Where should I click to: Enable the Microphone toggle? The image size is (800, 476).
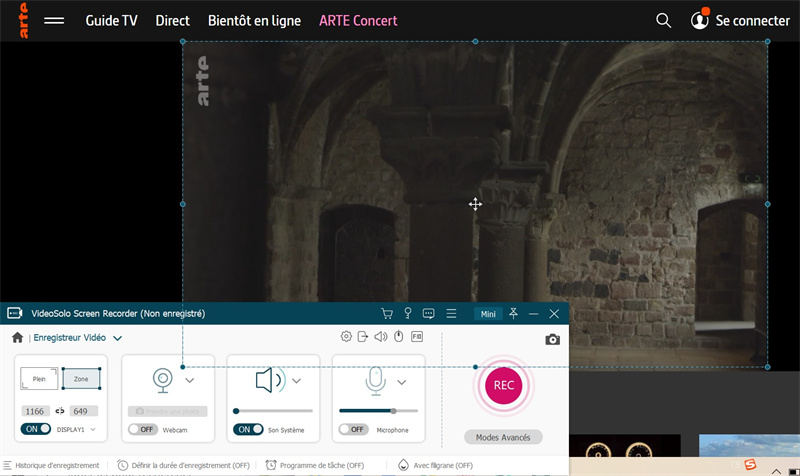[x=354, y=430]
